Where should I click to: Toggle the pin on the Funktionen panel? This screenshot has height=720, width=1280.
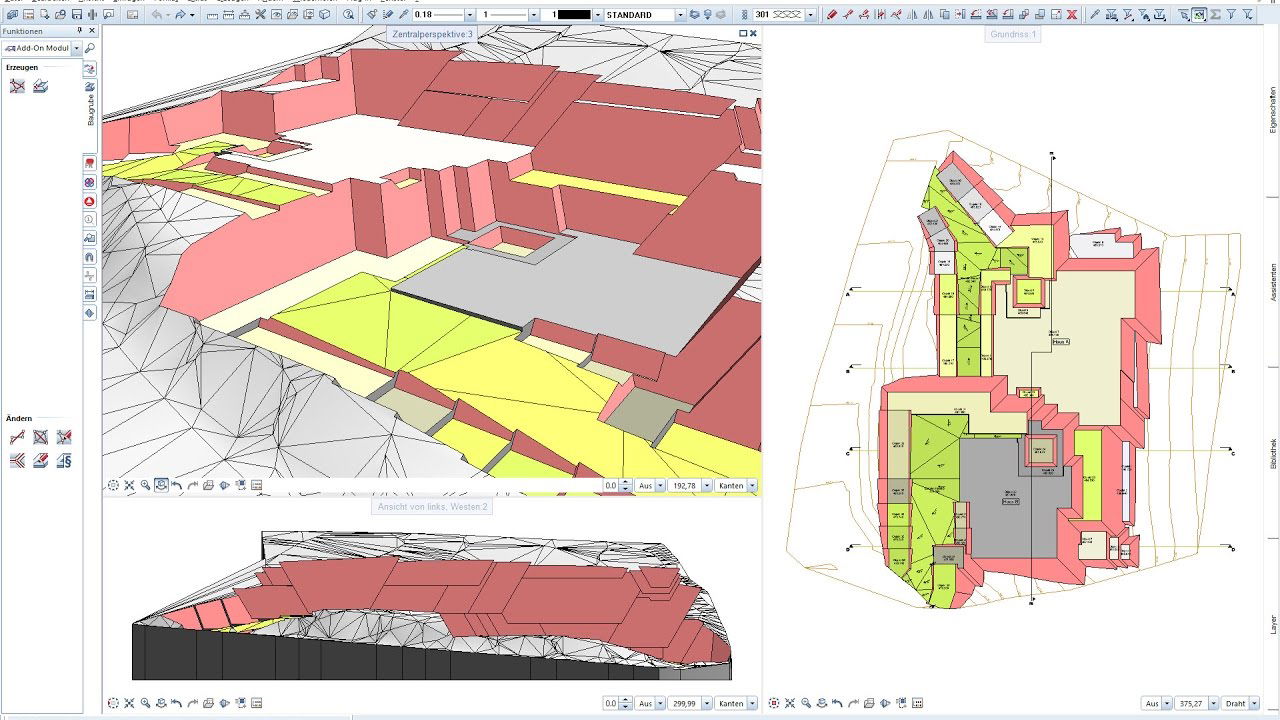tap(79, 31)
